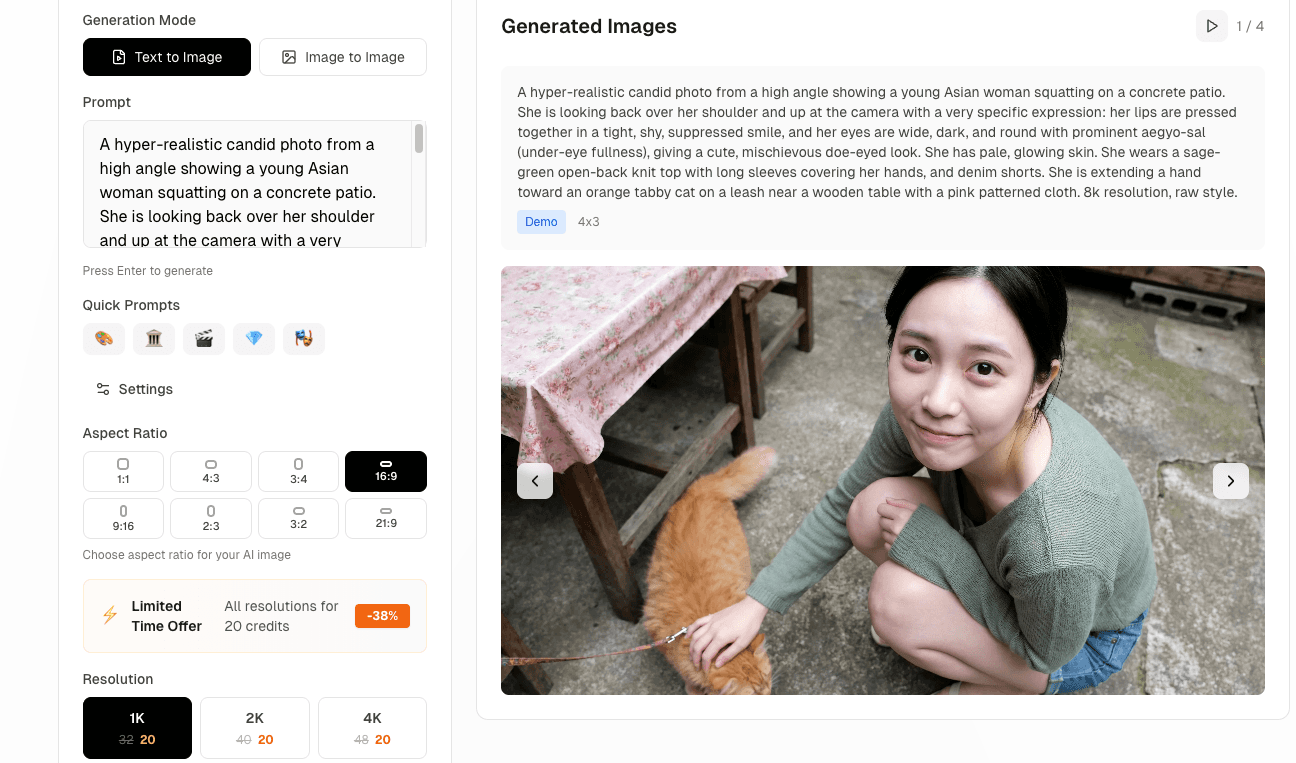Click the next image arrow
1296x763 pixels.
[1231, 481]
